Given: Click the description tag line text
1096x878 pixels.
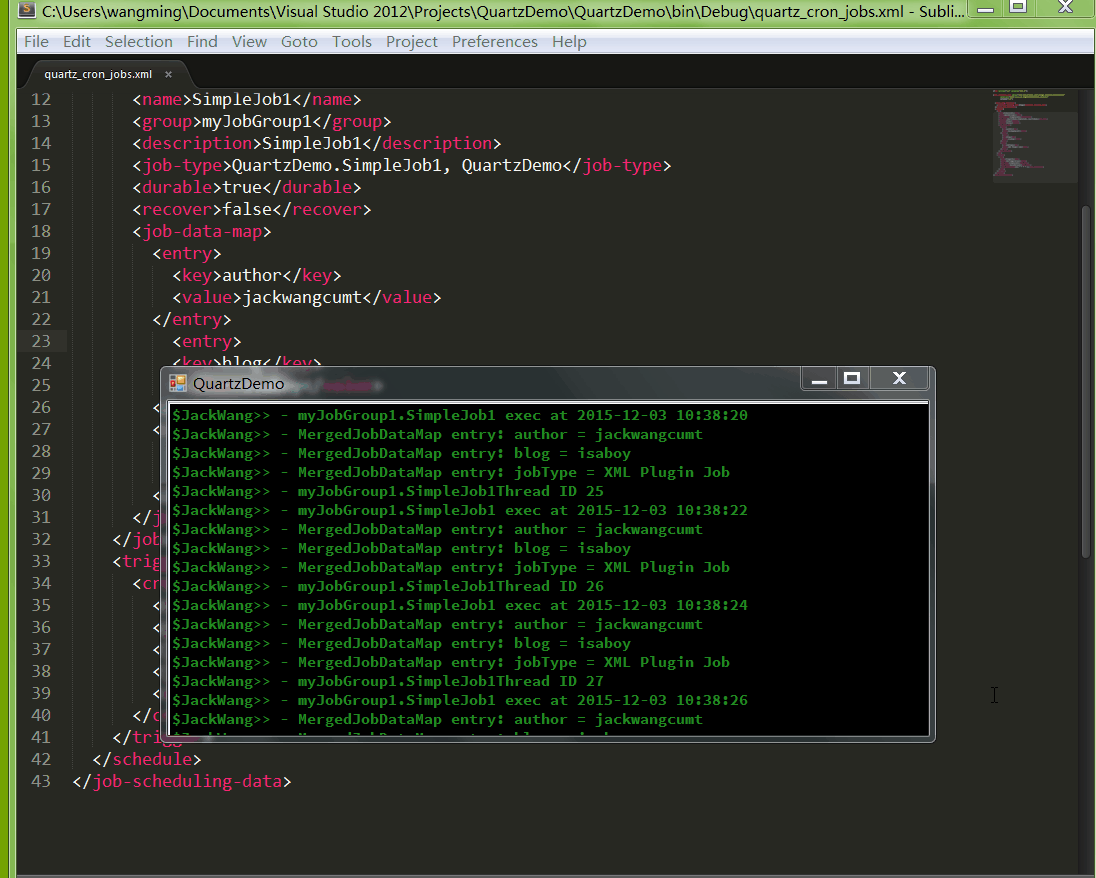Looking at the screenshot, I should pyautogui.click(x=317, y=143).
